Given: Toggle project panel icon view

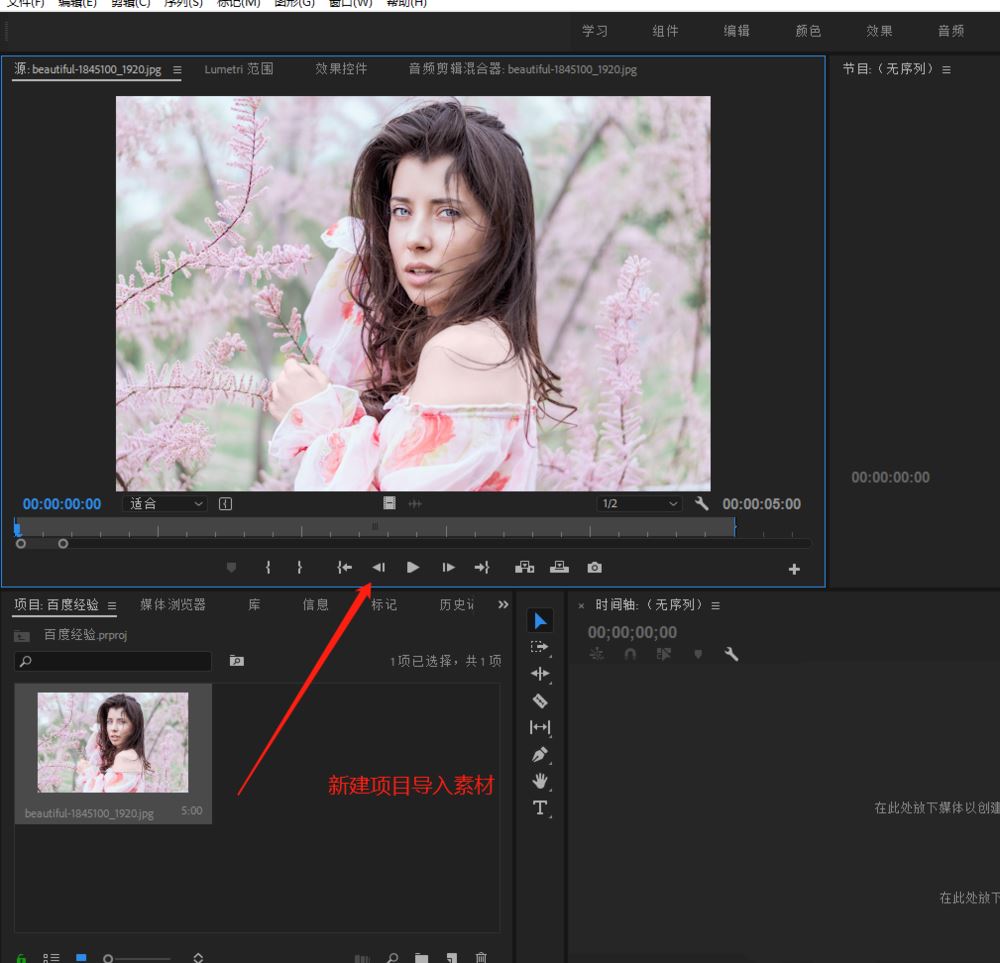Looking at the screenshot, I should tap(81, 958).
